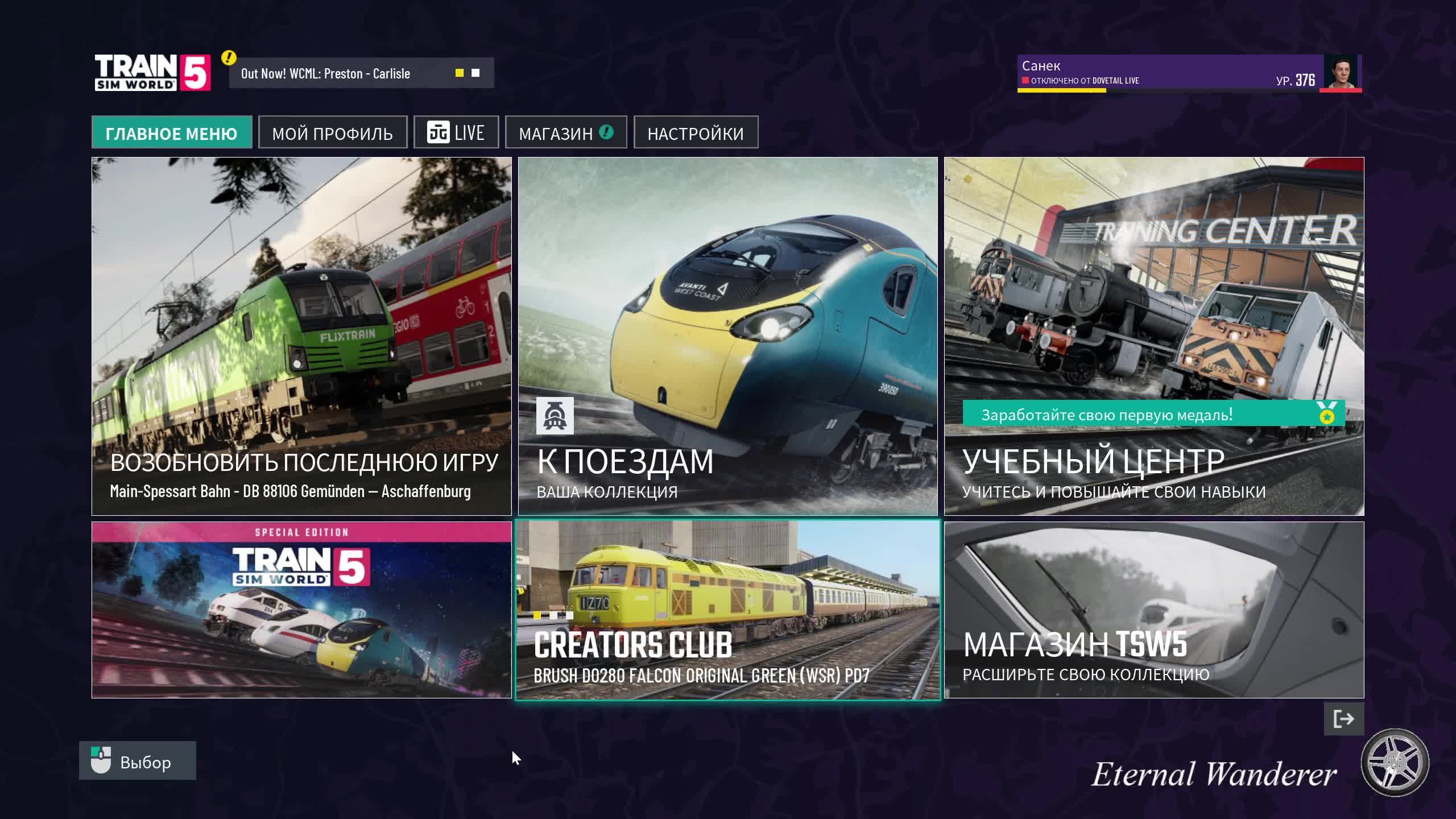Viewport: 1456px width, 819px height.
Task: Open the УЧЕБНЫЙ ЦЕНТР training tile
Action: point(1153,336)
